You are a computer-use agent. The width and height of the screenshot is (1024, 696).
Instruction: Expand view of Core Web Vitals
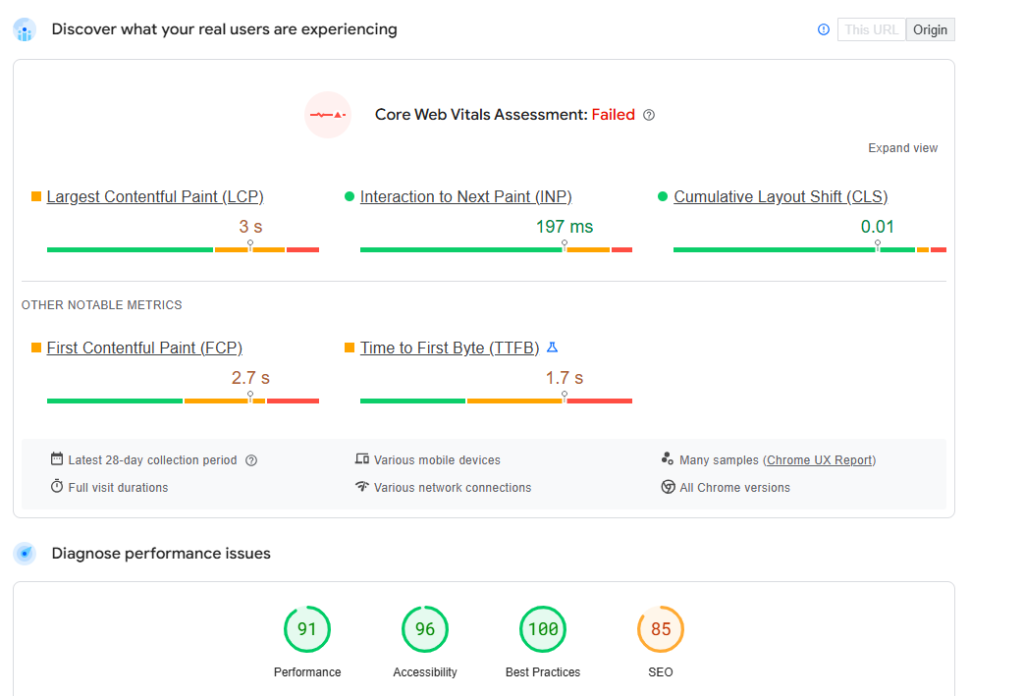click(902, 148)
